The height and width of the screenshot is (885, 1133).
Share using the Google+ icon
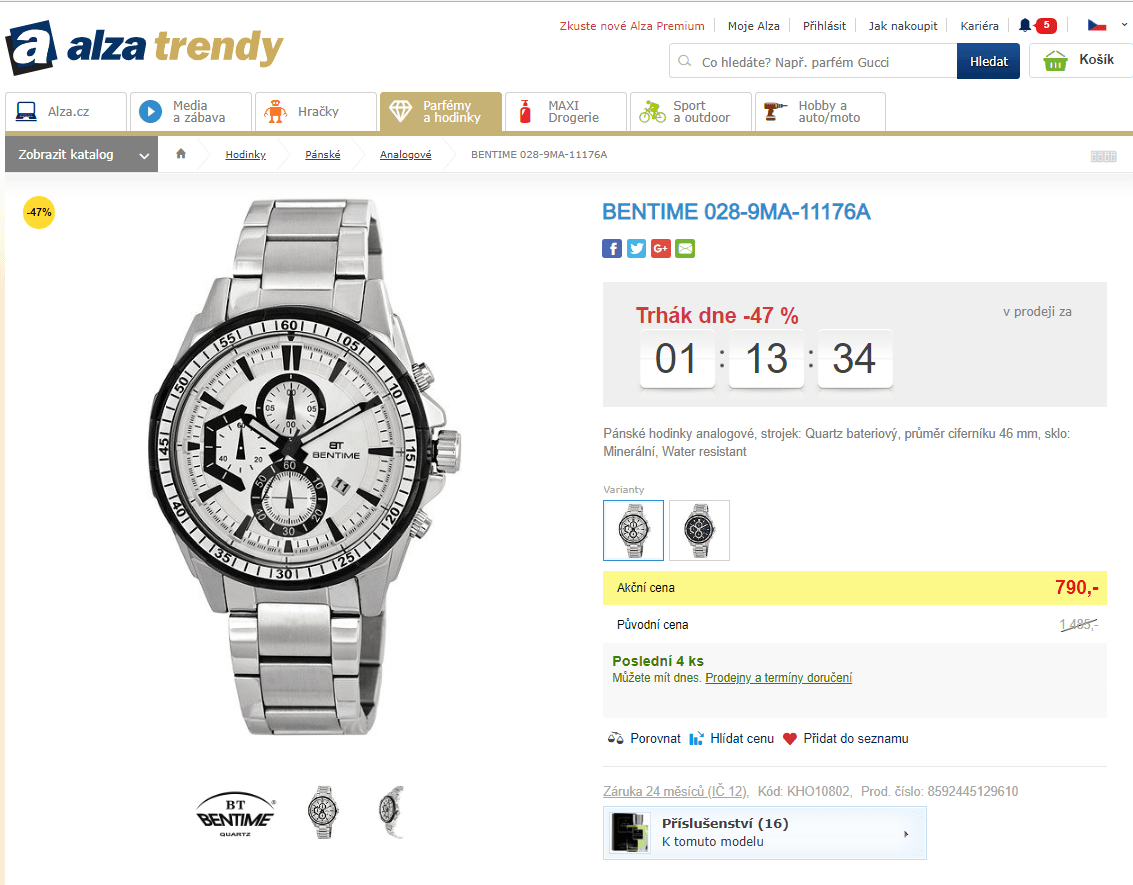click(x=660, y=248)
